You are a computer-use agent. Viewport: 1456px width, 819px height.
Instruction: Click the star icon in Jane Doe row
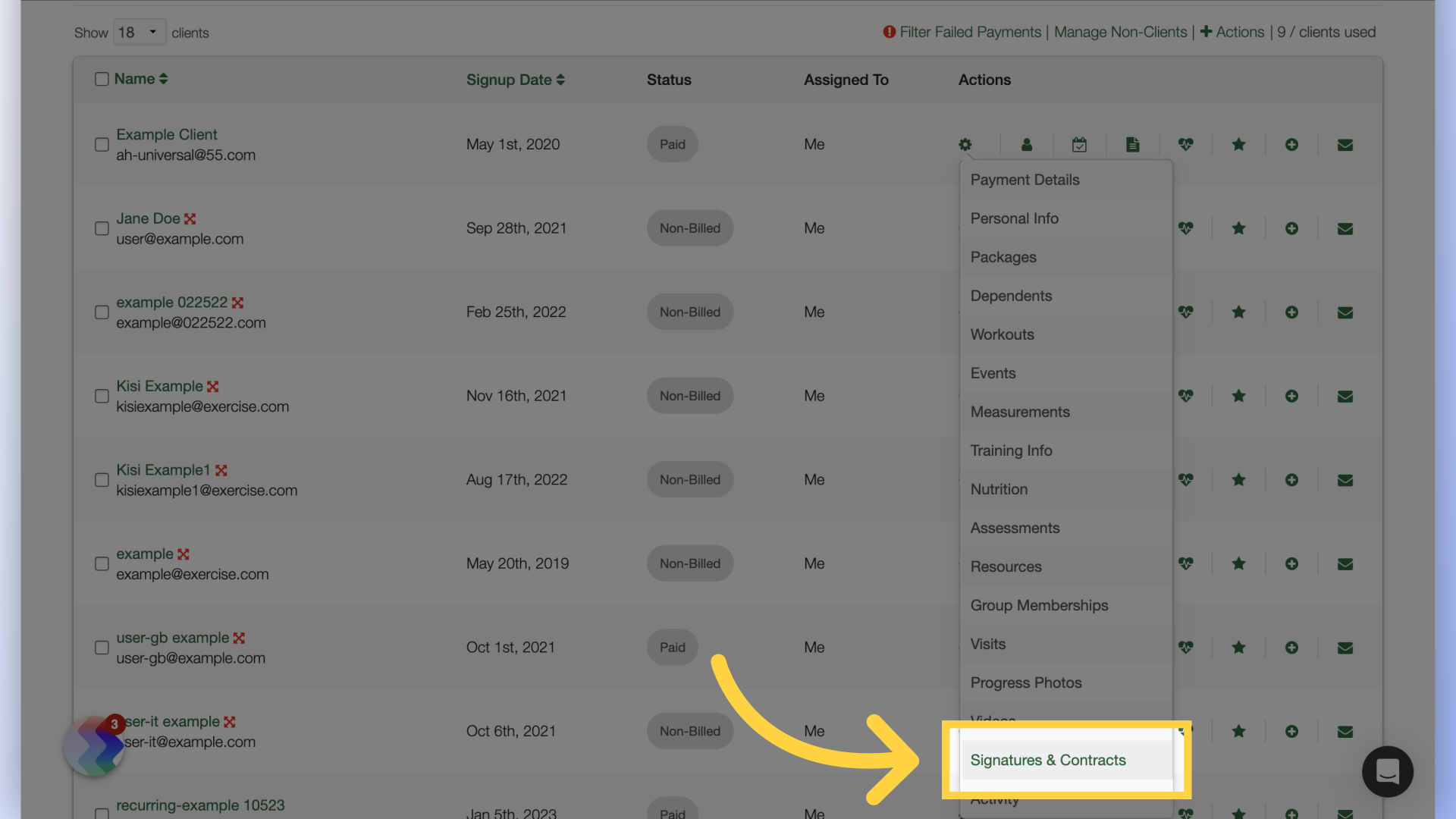(x=1238, y=228)
